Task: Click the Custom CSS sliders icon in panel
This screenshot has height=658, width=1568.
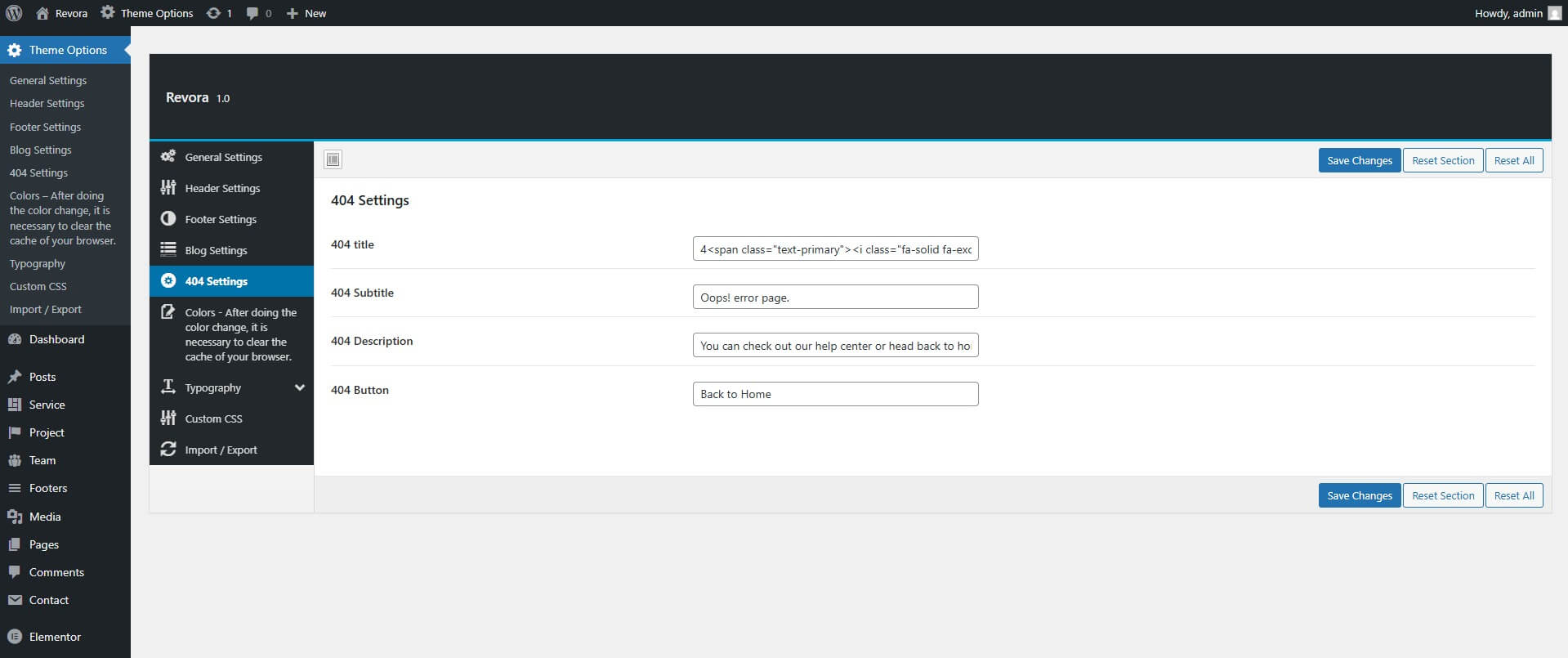Action: [x=168, y=418]
